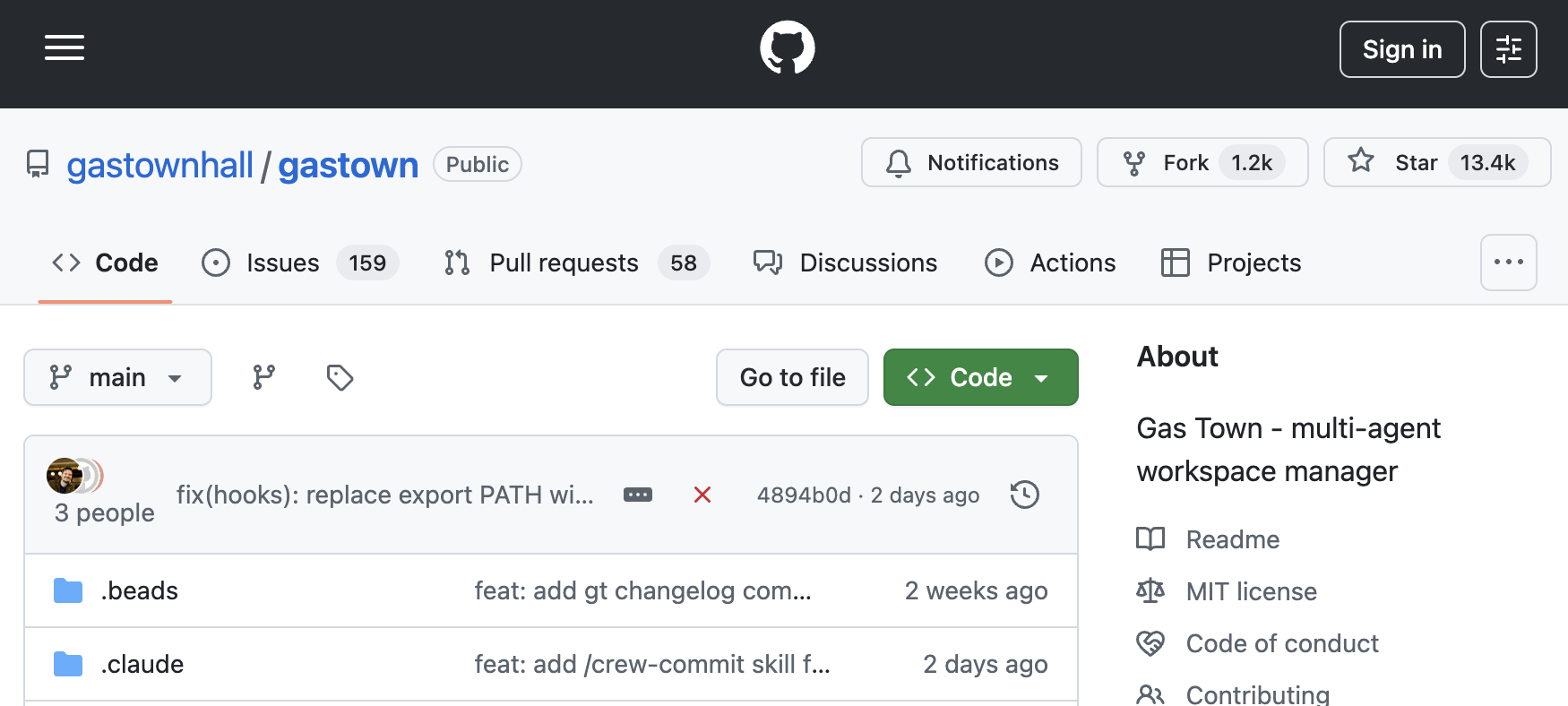Expand commit message ellipsis button
1568x706 pixels.
[638, 495]
